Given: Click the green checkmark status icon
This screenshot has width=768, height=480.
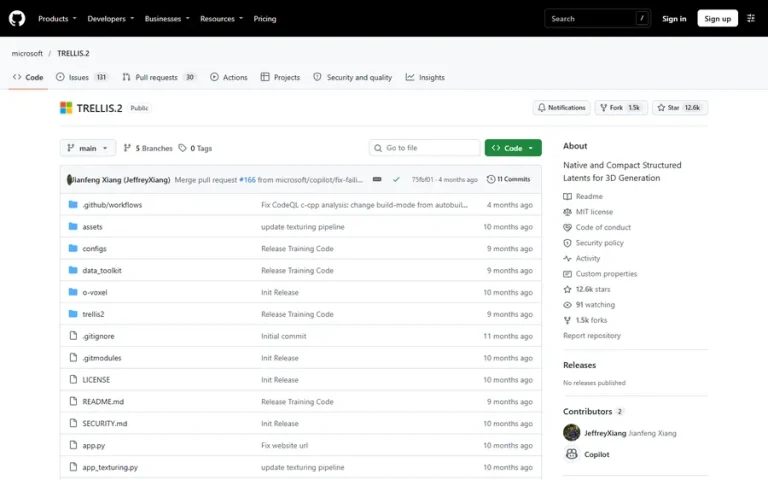Looking at the screenshot, I should coord(396,179).
